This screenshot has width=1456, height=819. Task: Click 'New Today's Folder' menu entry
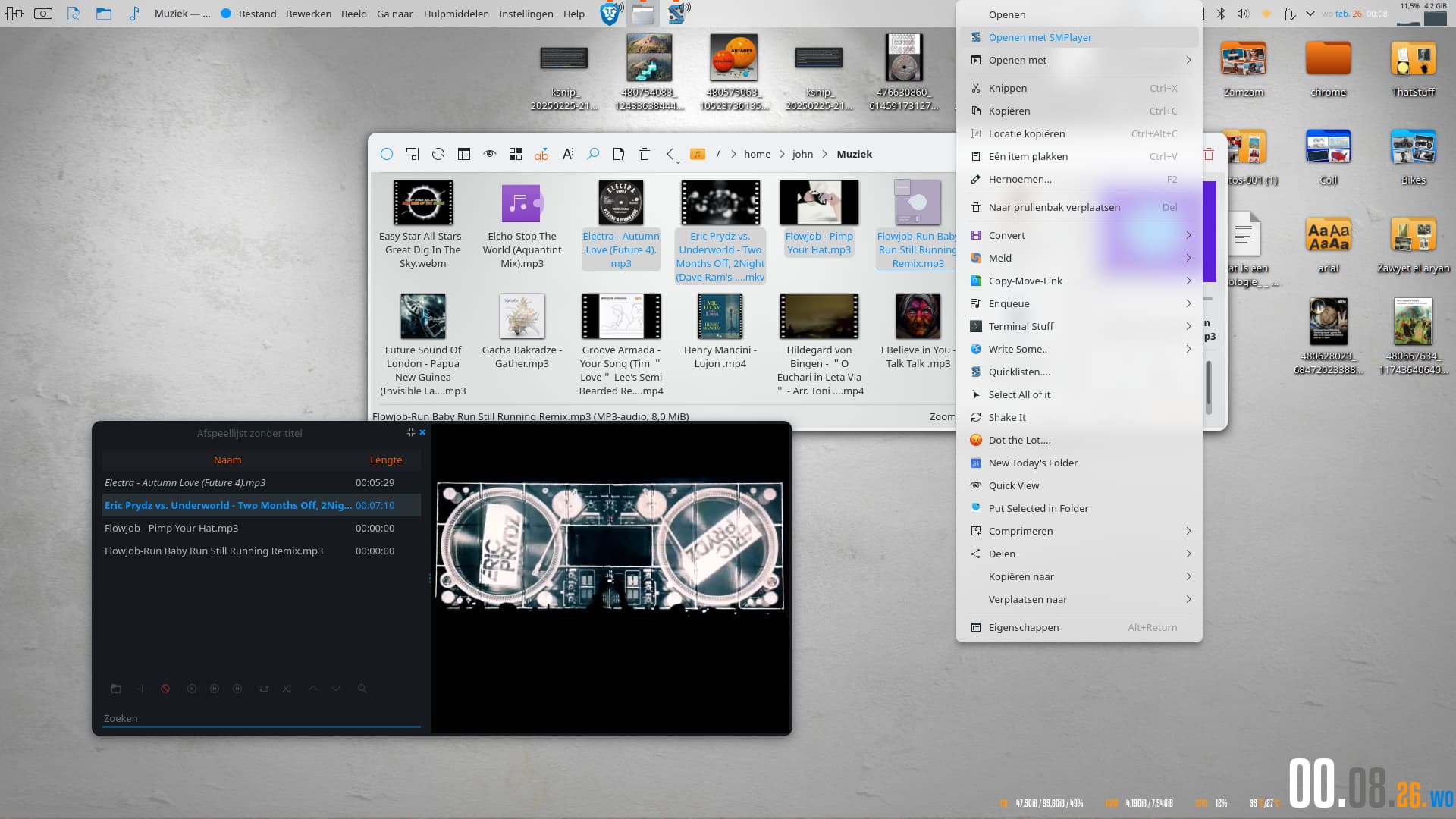pyautogui.click(x=1079, y=463)
